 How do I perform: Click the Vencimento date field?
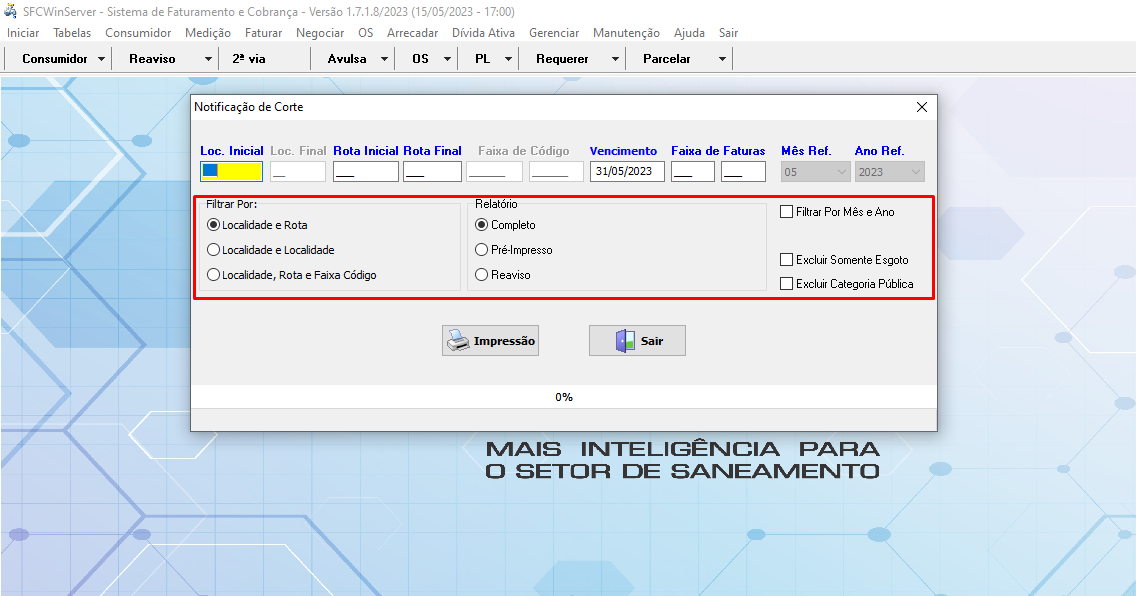click(x=627, y=172)
